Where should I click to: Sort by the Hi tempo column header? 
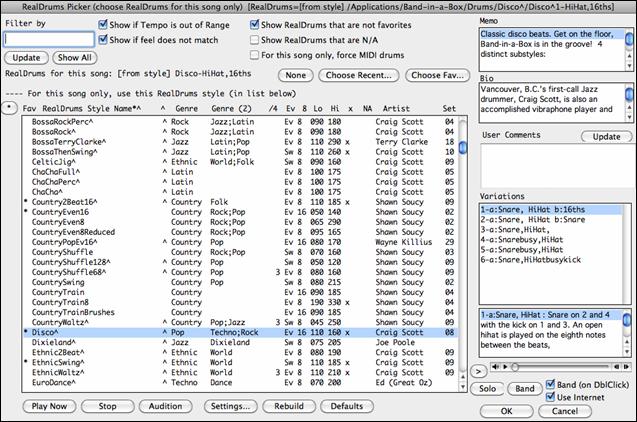(334, 108)
